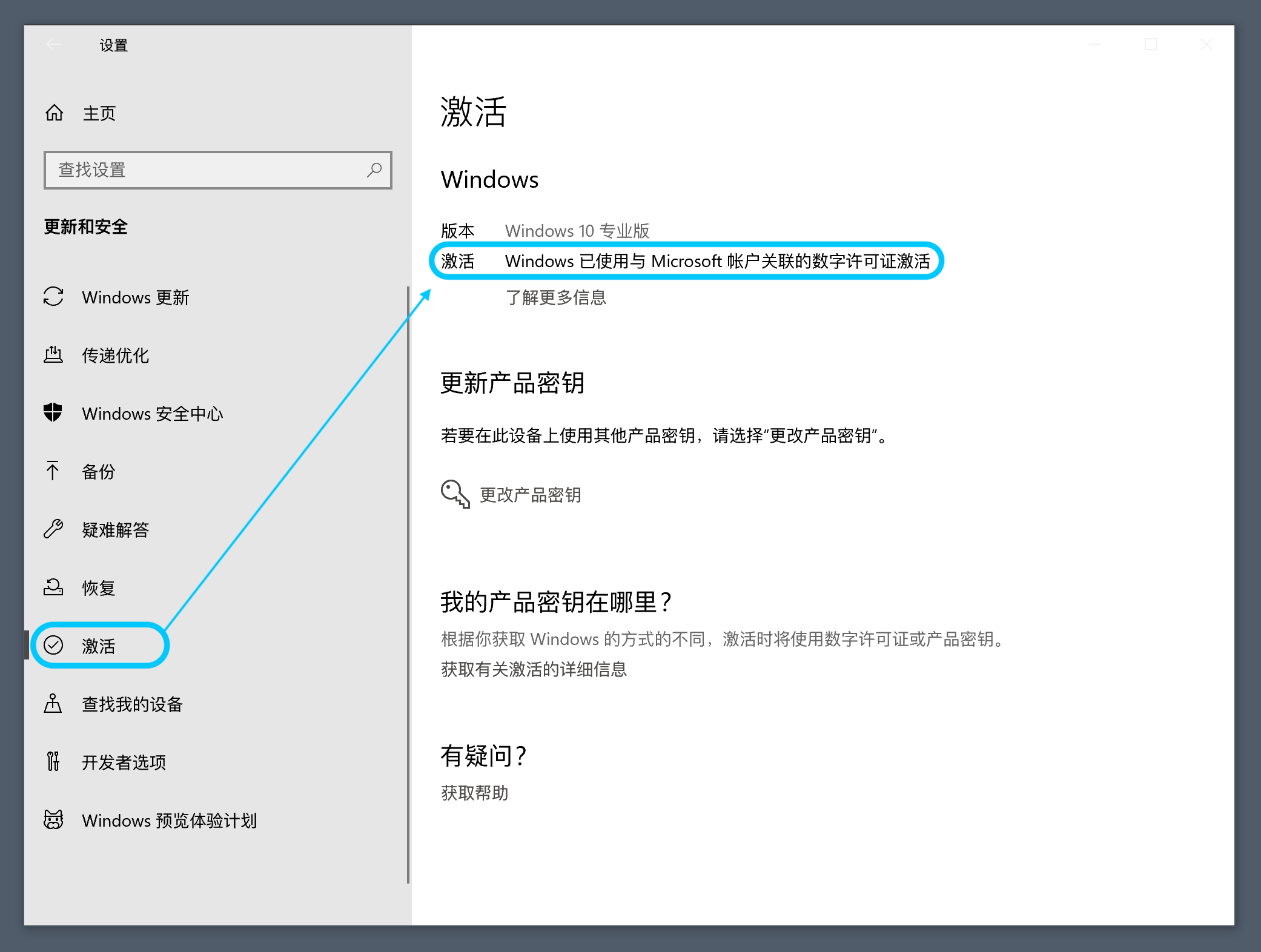The image size is (1261, 952).
Task: Select 传递优化 in the sidebar
Action: (115, 355)
